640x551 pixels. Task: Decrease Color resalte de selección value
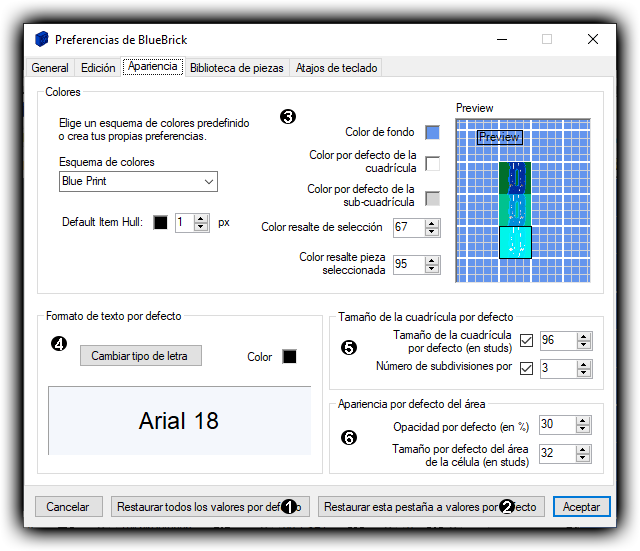(431, 232)
